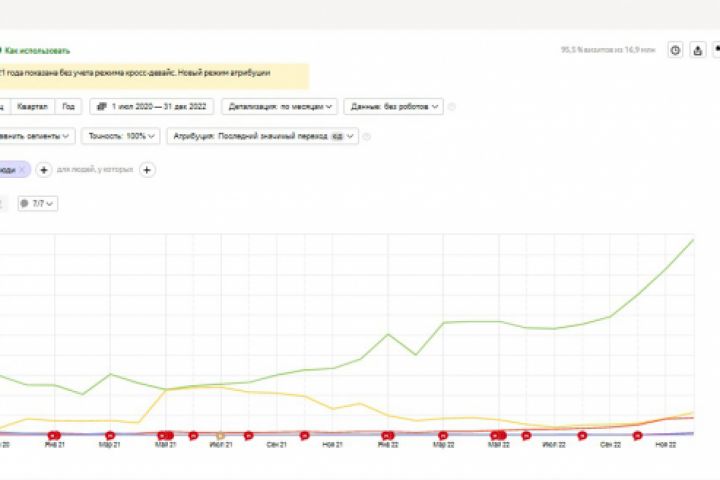Screen dimensions: 720x480
Task: Remove the segment chip using its X
Action: pyautogui.click(x=22, y=170)
